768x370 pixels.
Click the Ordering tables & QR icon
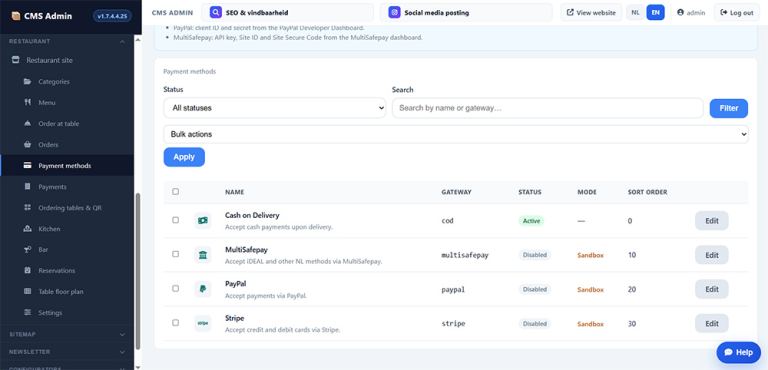click(x=27, y=208)
